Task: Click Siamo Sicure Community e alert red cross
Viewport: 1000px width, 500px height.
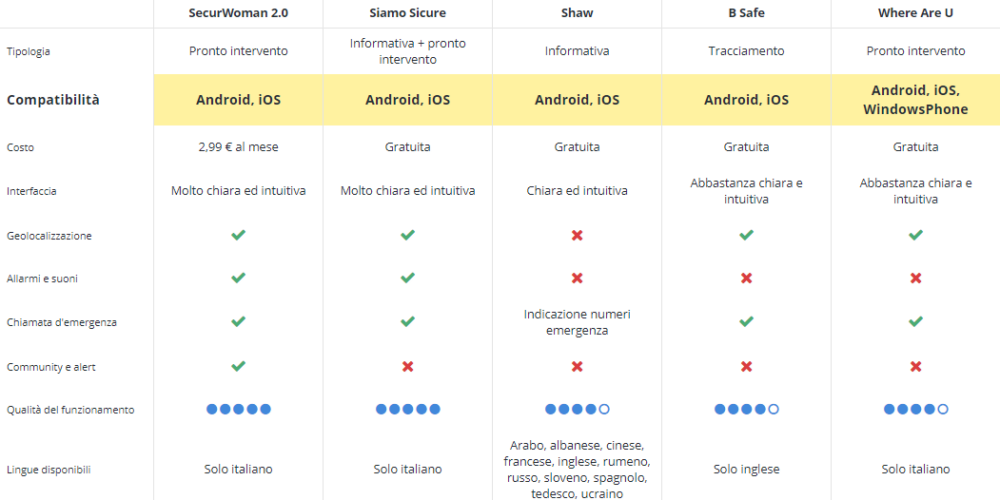Action: [x=408, y=367]
